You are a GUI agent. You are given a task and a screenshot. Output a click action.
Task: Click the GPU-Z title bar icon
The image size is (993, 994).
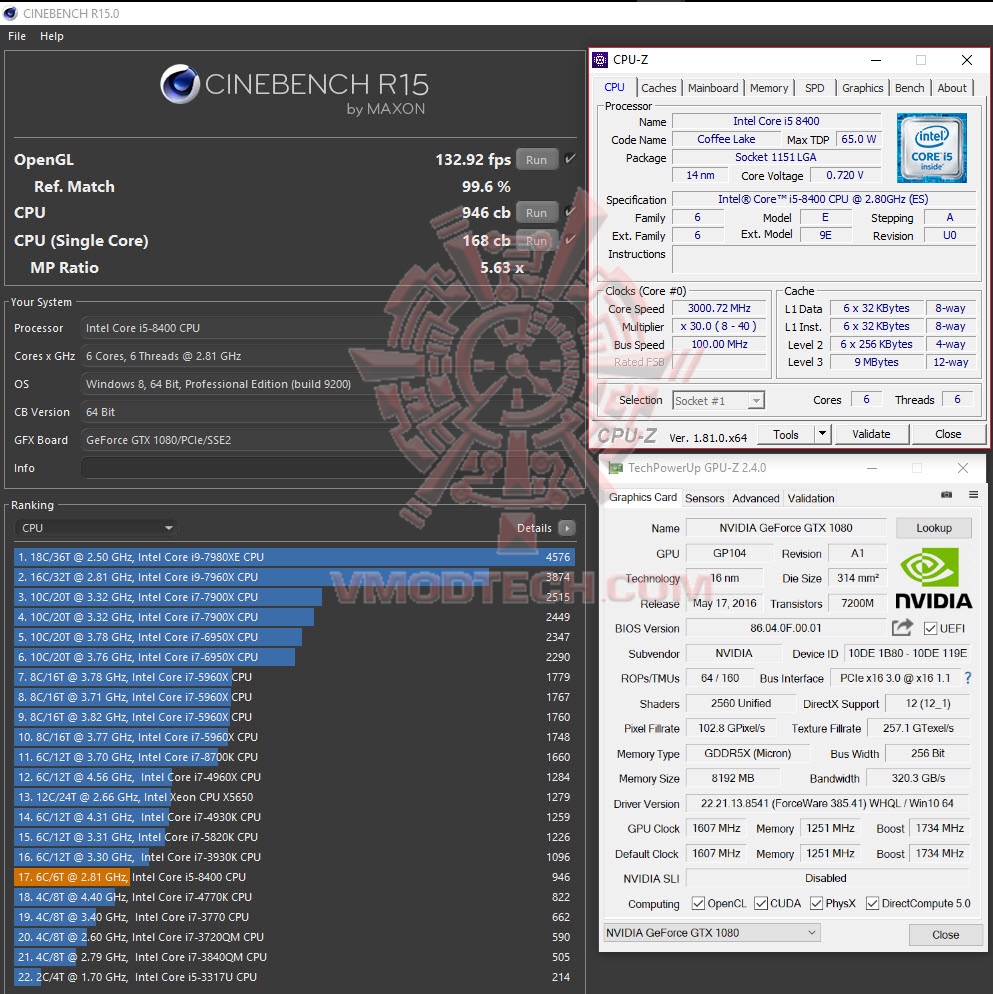point(616,468)
